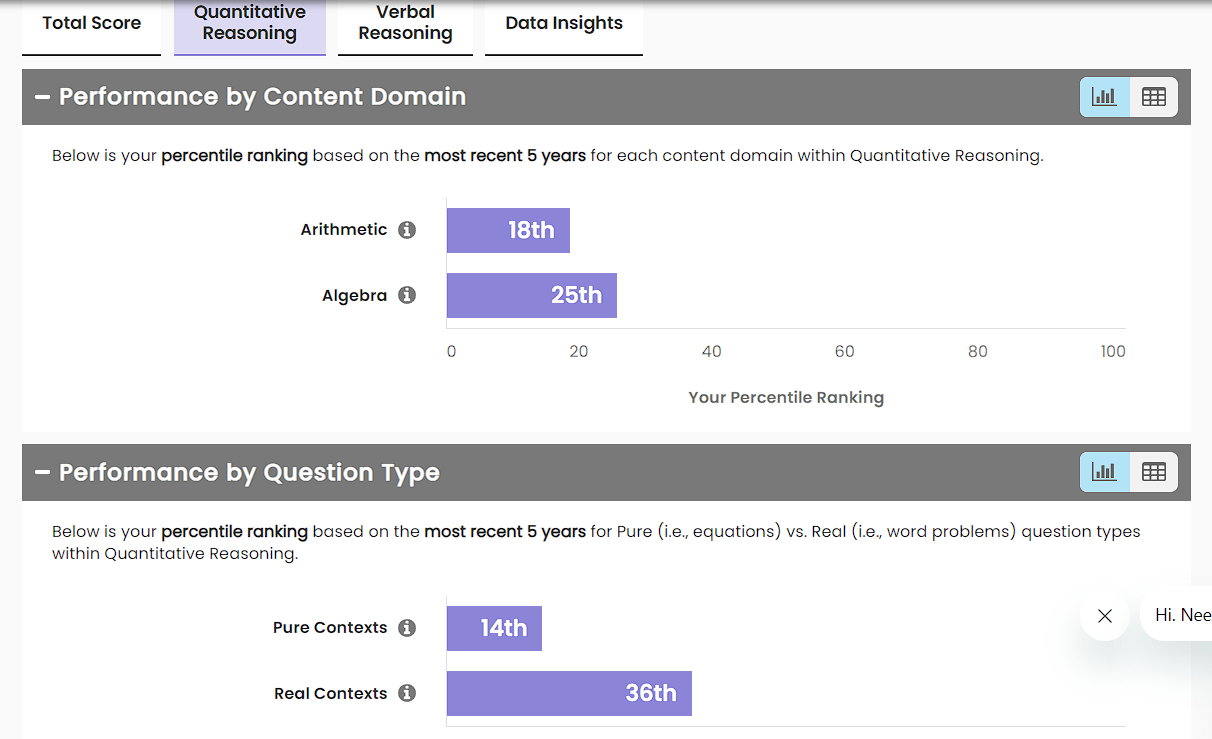Image resolution: width=1212 pixels, height=739 pixels.
Task: Select the Quantitative Reasoning tab
Action: click(x=249, y=23)
